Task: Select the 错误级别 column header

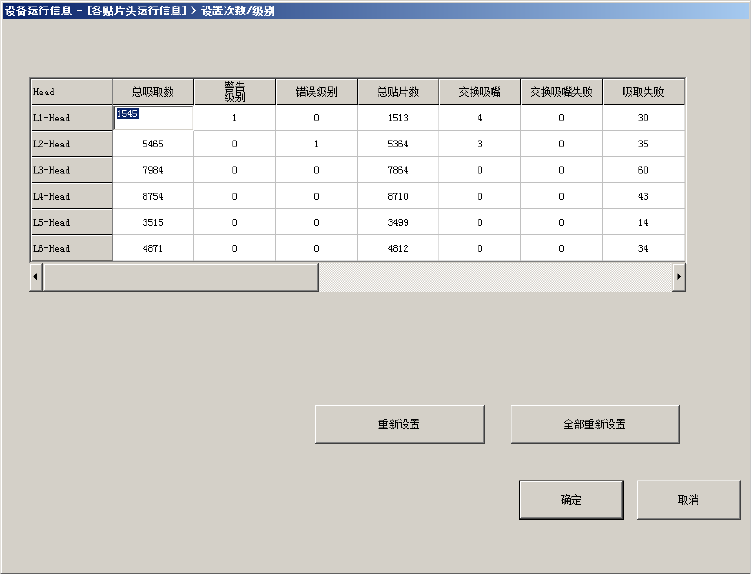Action: [x=317, y=92]
